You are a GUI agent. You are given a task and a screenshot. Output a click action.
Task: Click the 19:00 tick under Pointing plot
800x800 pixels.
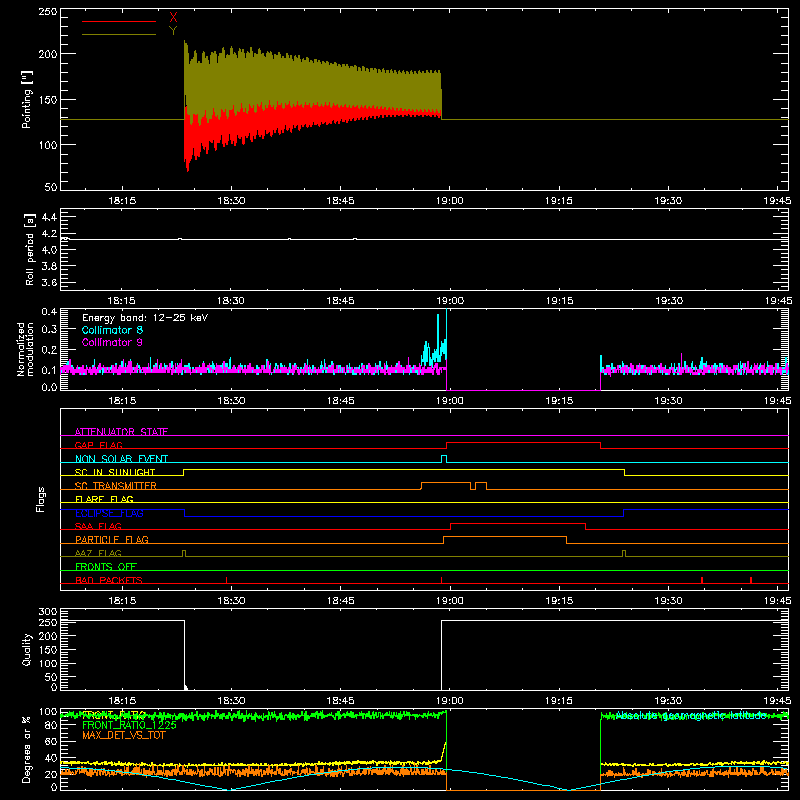[x=449, y=201]
